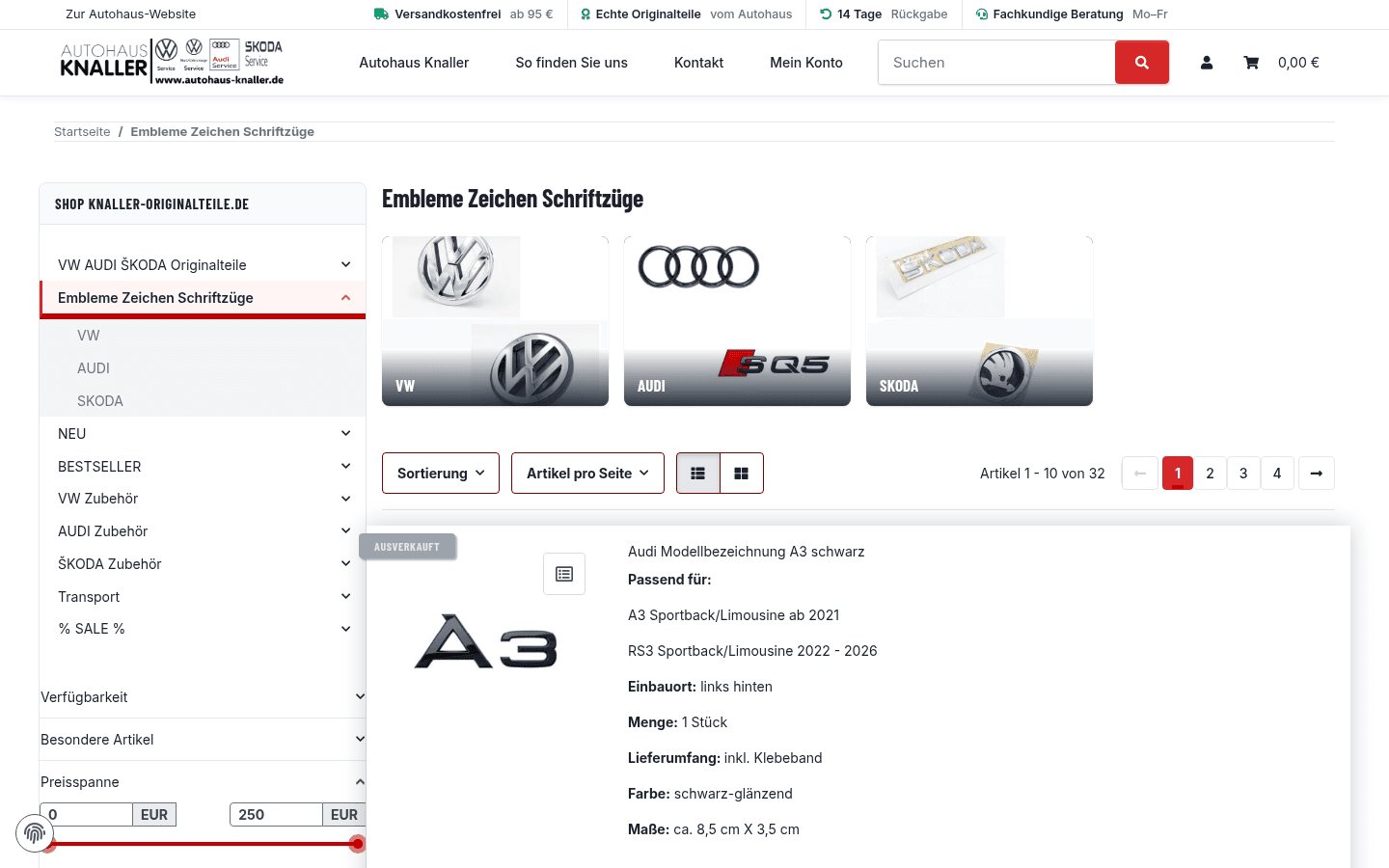Click the A3 emblem product image
This screenshot has width=1389, height=868.
coord(486,641)
